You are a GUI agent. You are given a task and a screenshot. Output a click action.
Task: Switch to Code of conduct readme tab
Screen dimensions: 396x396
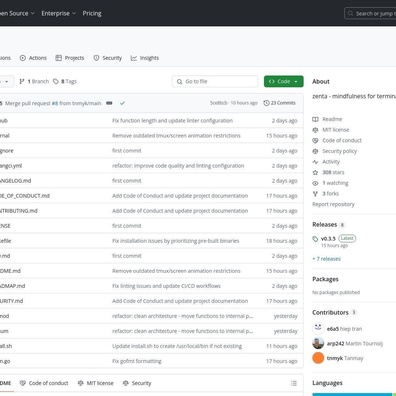pyautogui.click(x=44, y=383)
